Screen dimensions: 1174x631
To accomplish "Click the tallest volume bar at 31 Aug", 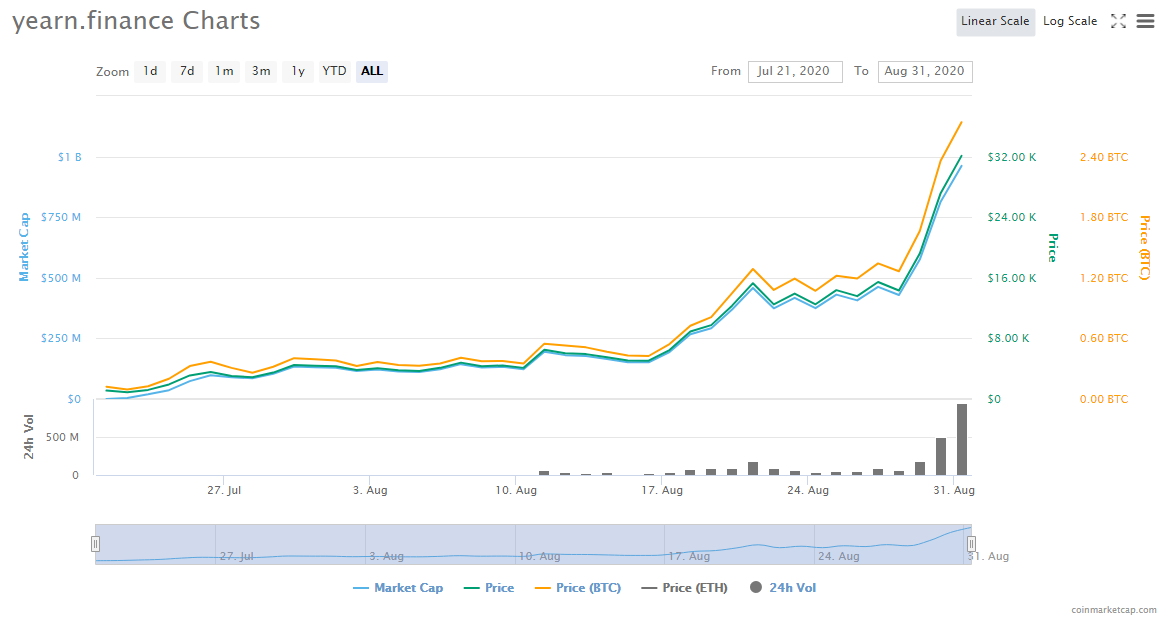I will point(962,439).
